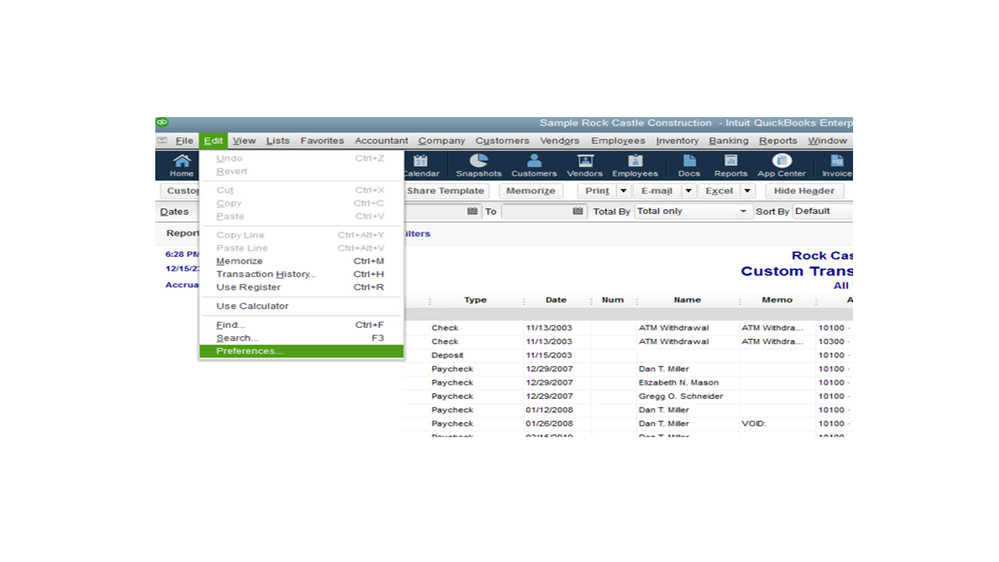Click the Hide Header button

coord(804,191)
